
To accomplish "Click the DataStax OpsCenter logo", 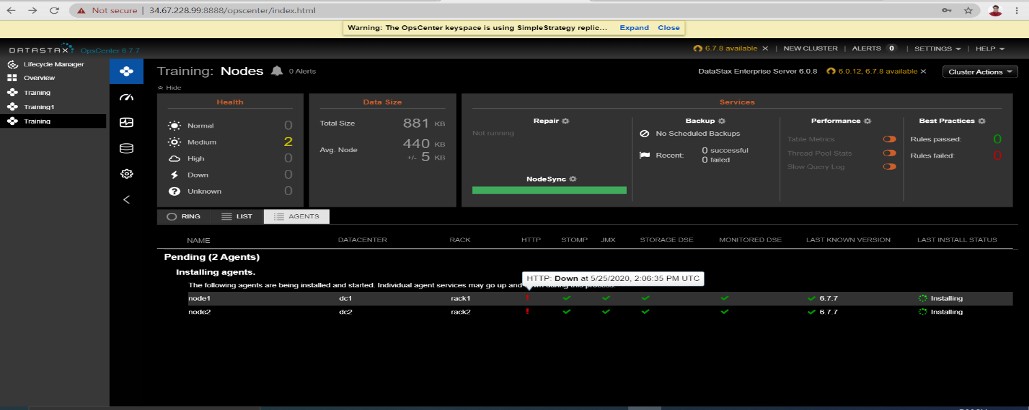I will 74,51.
